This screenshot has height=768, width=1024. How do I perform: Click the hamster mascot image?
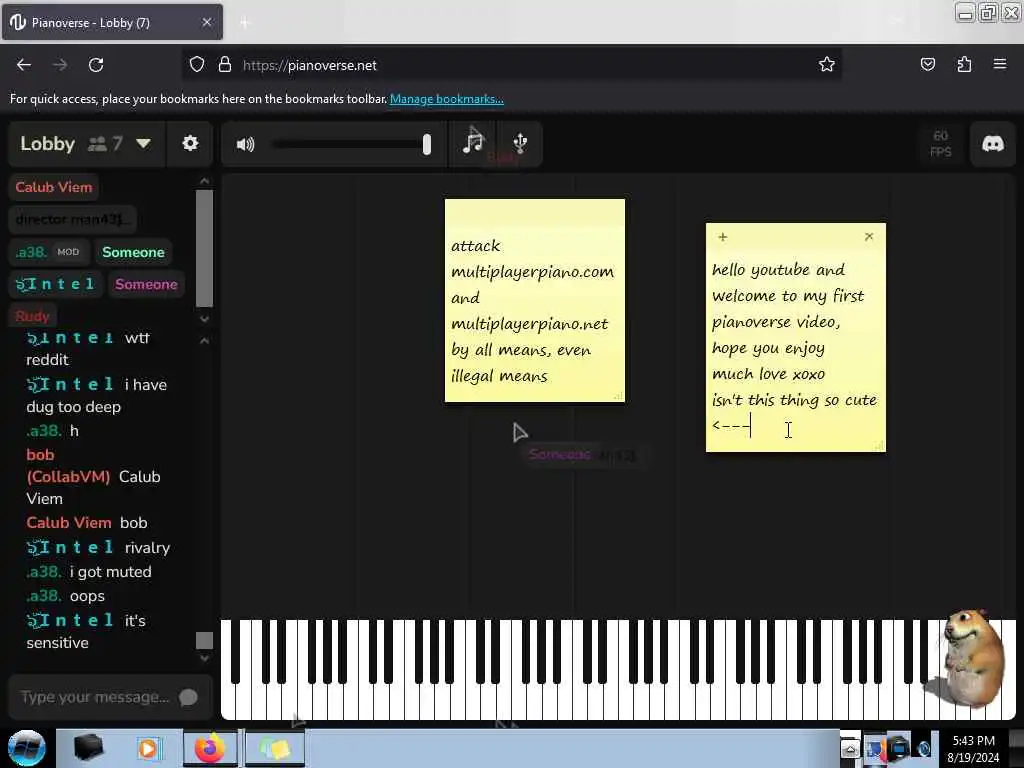coord(974,657)
